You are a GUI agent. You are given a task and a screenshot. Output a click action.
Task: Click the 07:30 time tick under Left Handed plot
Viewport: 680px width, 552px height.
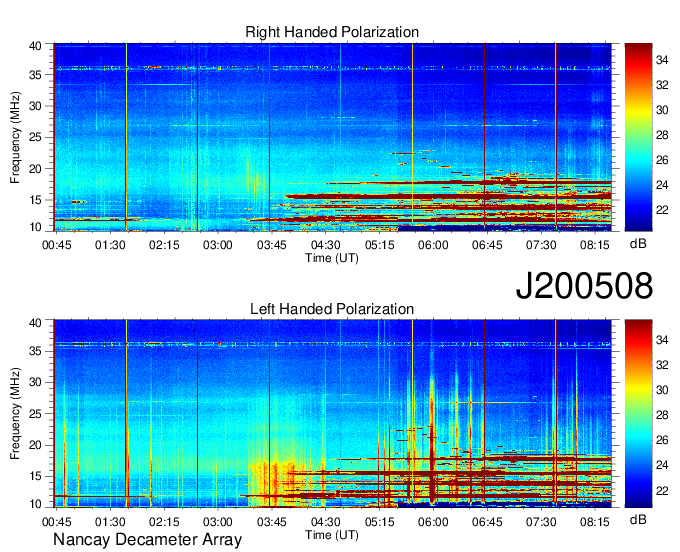(x=541, y=522)
